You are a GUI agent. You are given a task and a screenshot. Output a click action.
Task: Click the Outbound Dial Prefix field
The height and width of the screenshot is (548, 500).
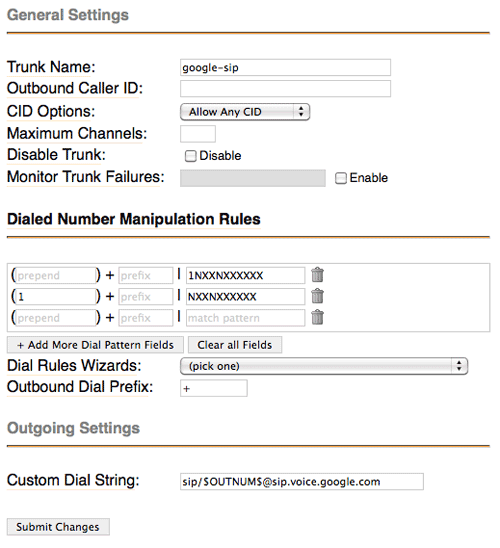(x=214, y=388)
